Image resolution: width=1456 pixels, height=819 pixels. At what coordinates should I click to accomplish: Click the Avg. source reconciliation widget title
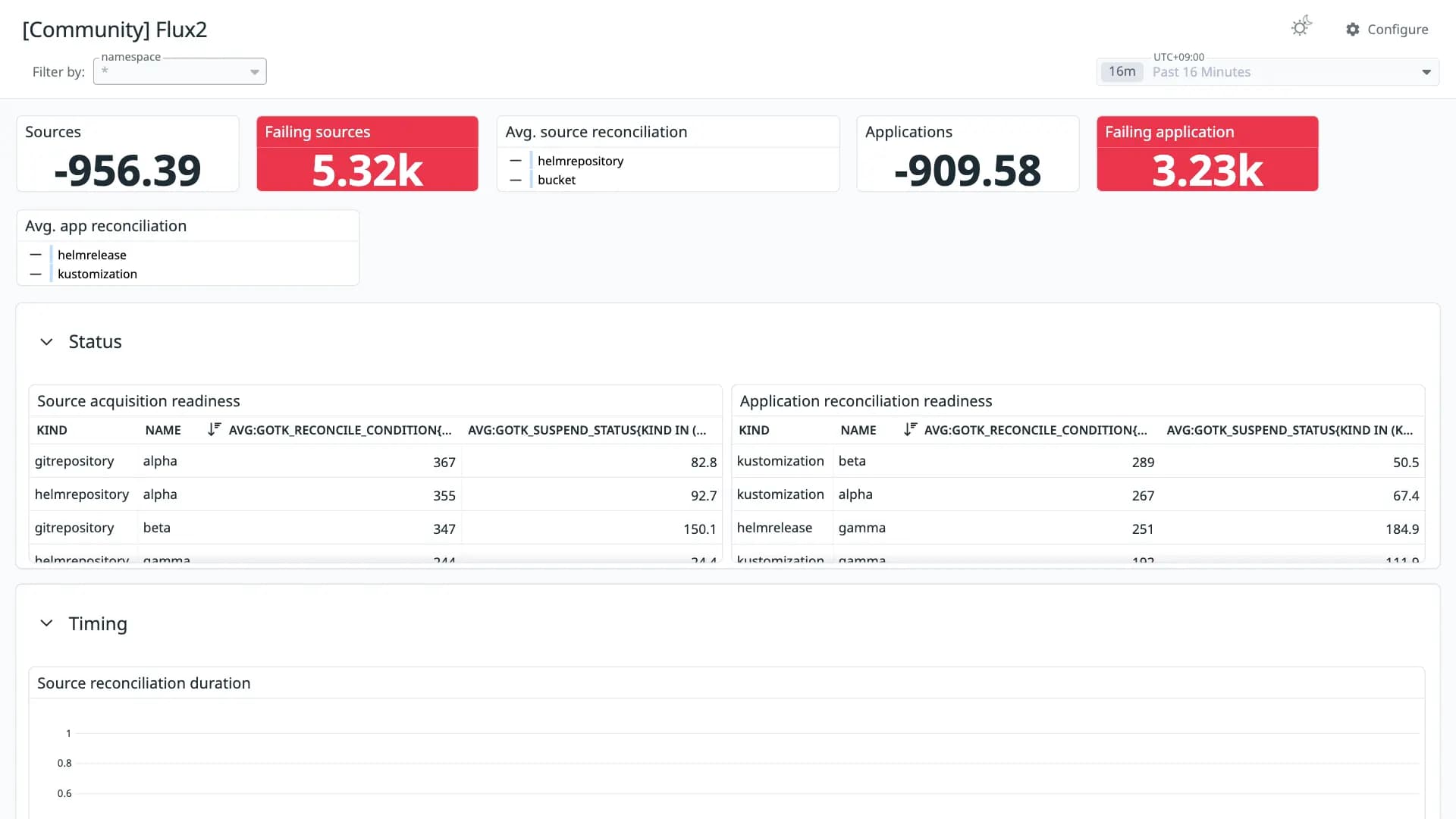[x=596, y=132]
